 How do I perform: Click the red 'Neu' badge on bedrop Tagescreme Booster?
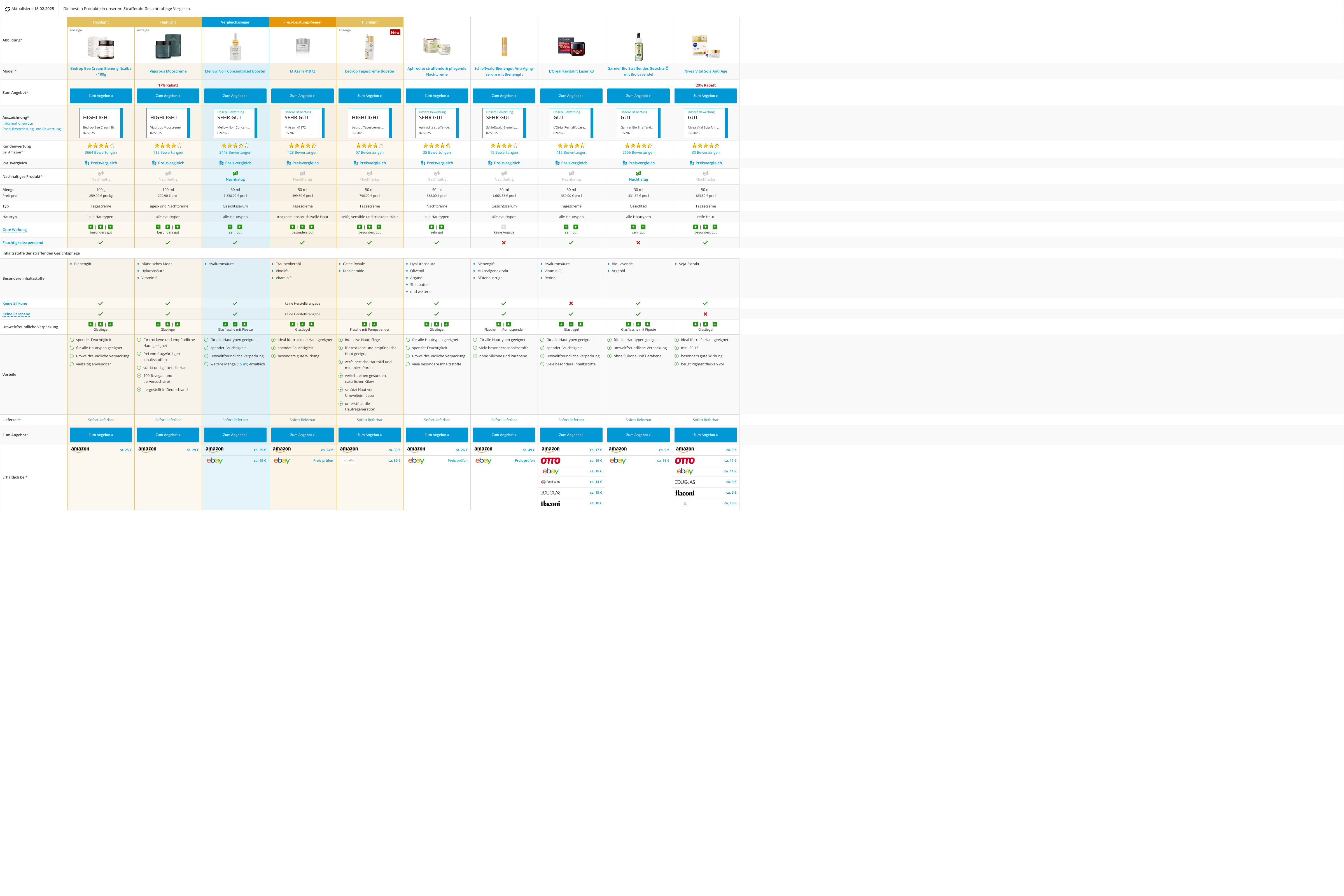395,32
